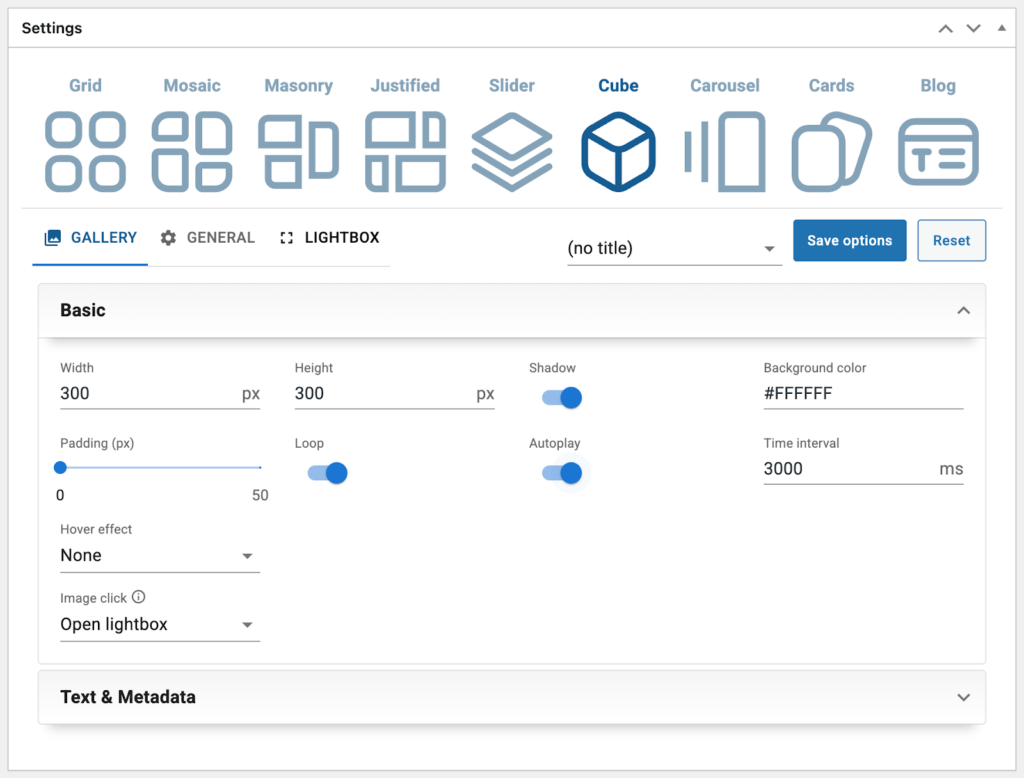Select the Blog layout icon
The height and width of the screenshot is (778, 1024).
pos(938,151)
